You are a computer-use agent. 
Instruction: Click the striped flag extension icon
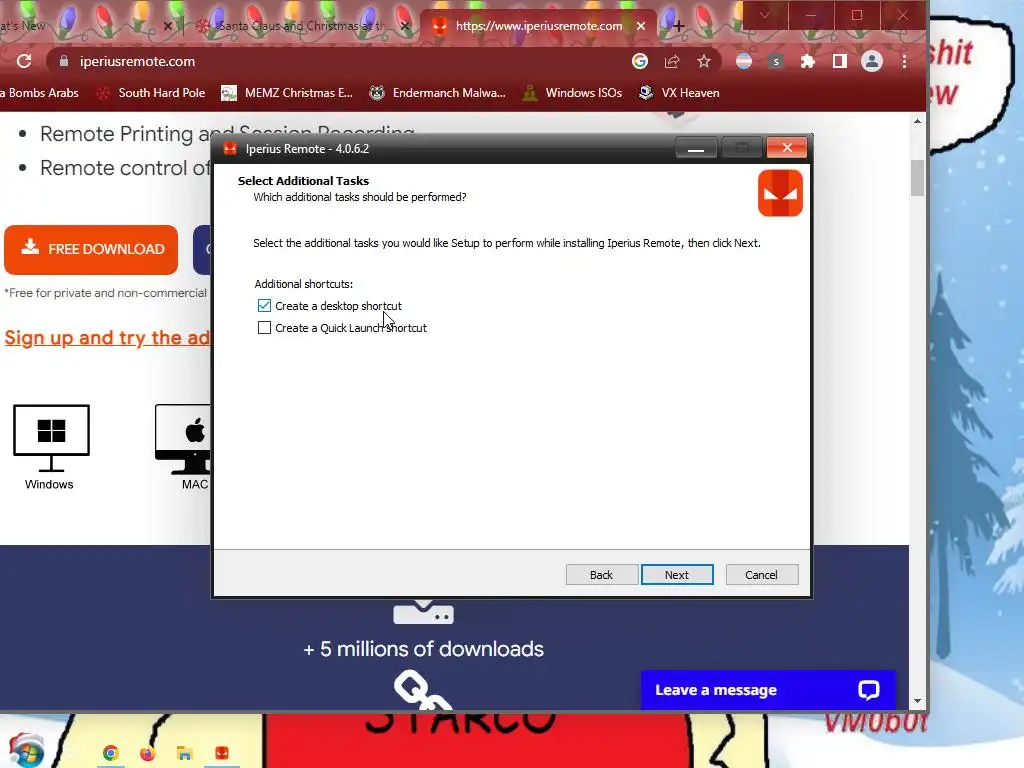[744, 61]
